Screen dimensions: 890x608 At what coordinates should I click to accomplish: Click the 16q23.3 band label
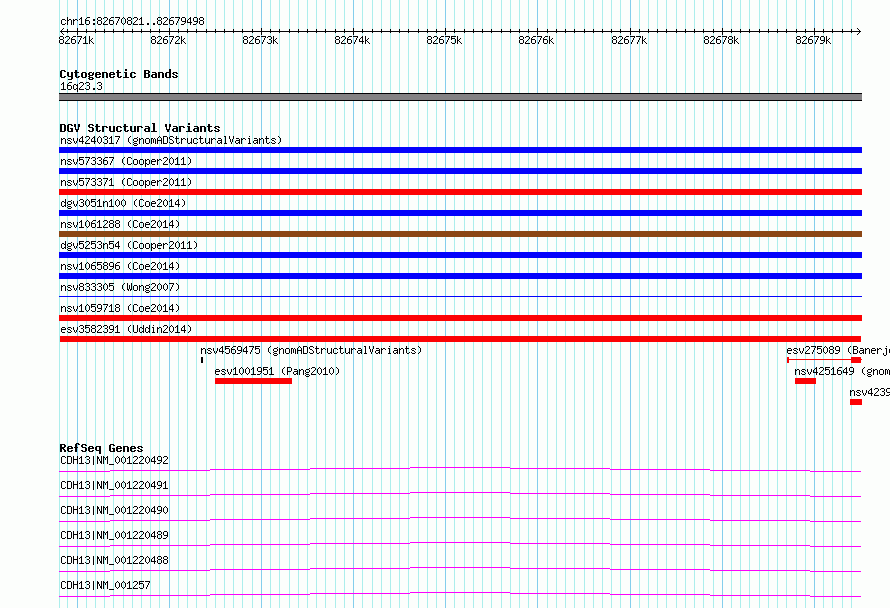click(81, 86)
